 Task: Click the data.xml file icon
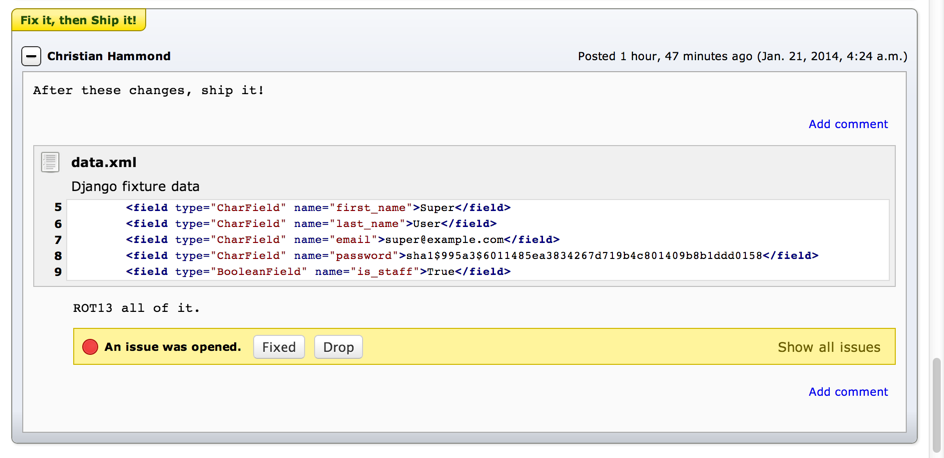click(50, 162)
